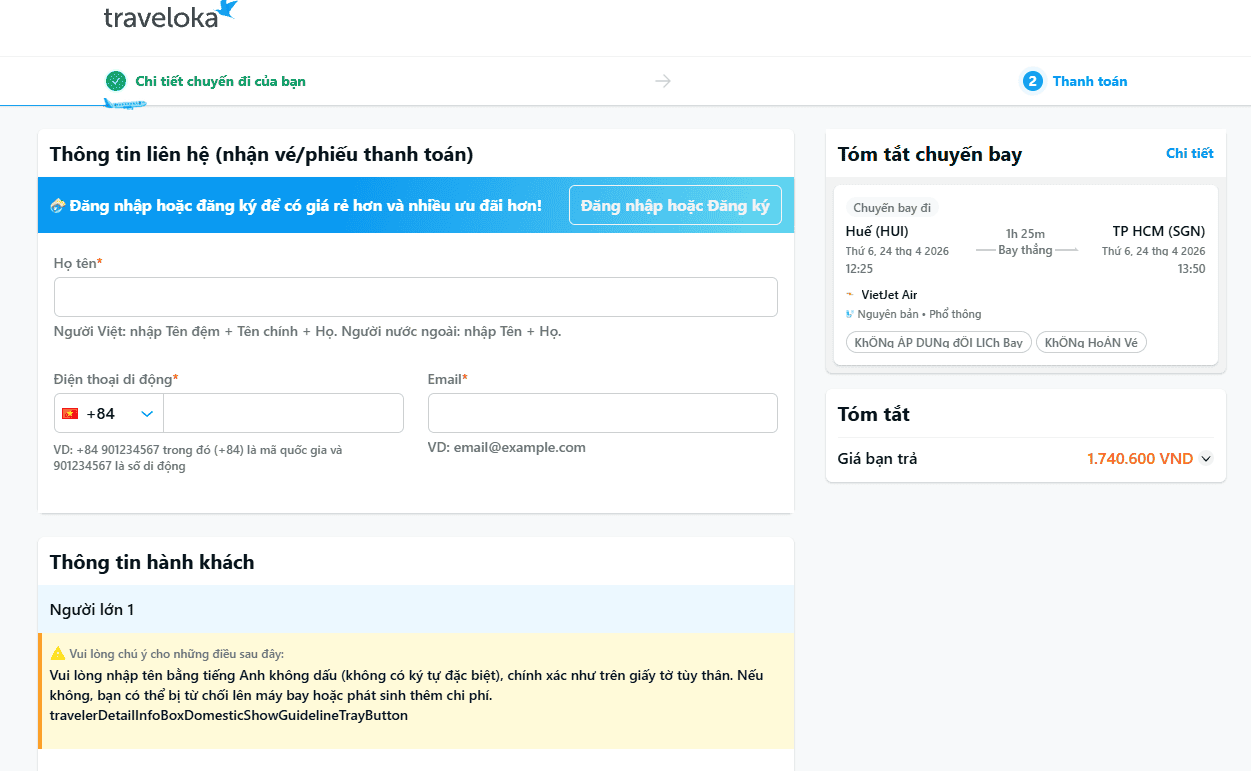This screenshot has height=771, width=1251.
Task: Select the Chi tiết chuyến đi của bạn step
Action: [x=220, y=81]
